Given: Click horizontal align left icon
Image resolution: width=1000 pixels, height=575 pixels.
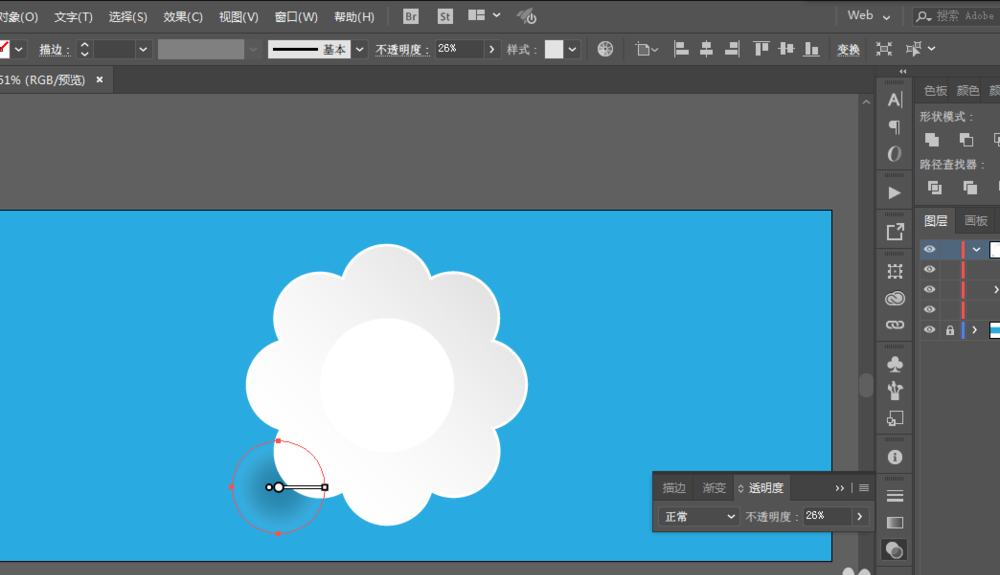Looking at the screenshot, I should coord(681,49).
